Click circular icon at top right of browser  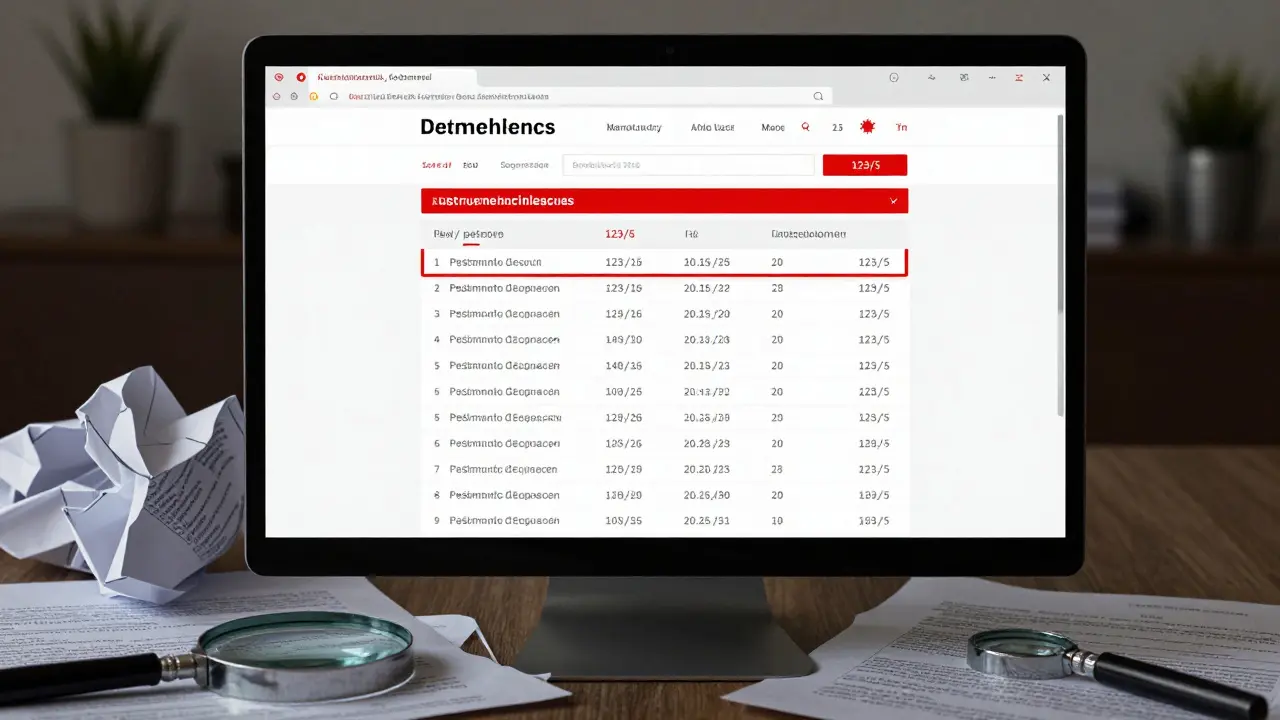[x=894, y=77]
